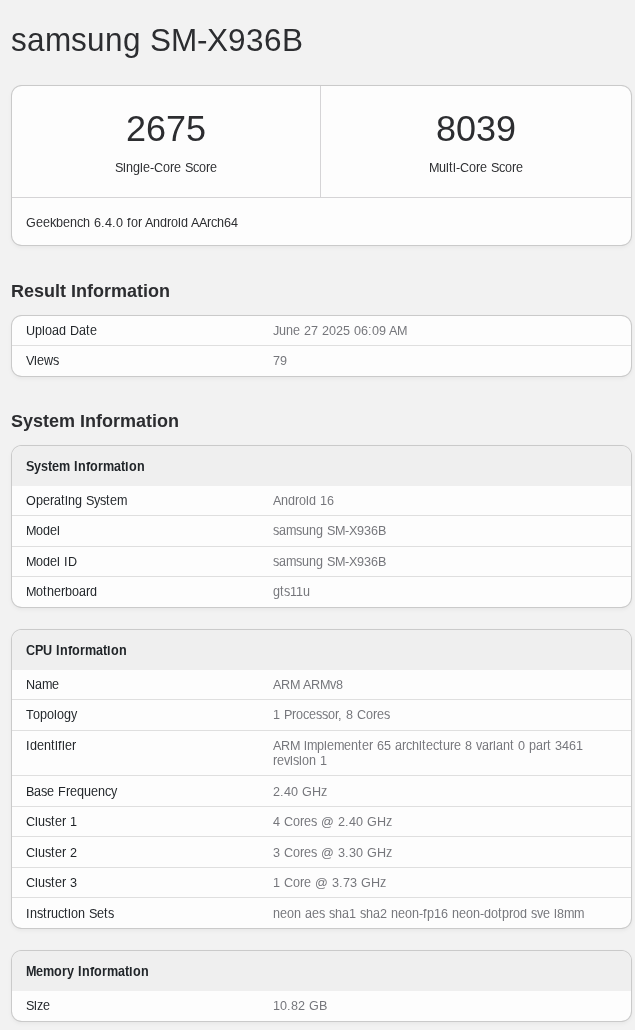Click the Motherboard label
The width and height of the screenshot is (635, 1030).
pos(62,592)
